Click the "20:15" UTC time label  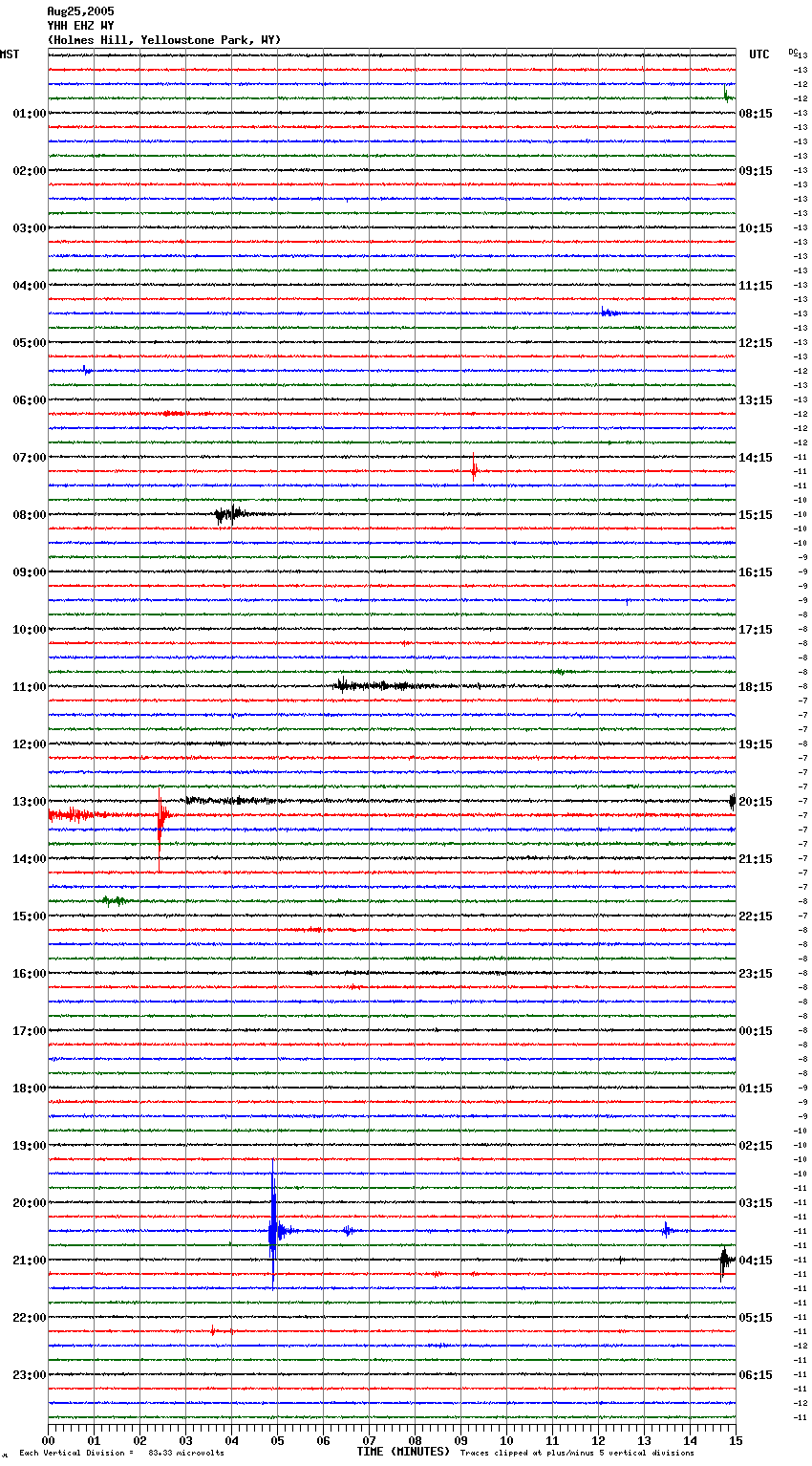point(756,802)
